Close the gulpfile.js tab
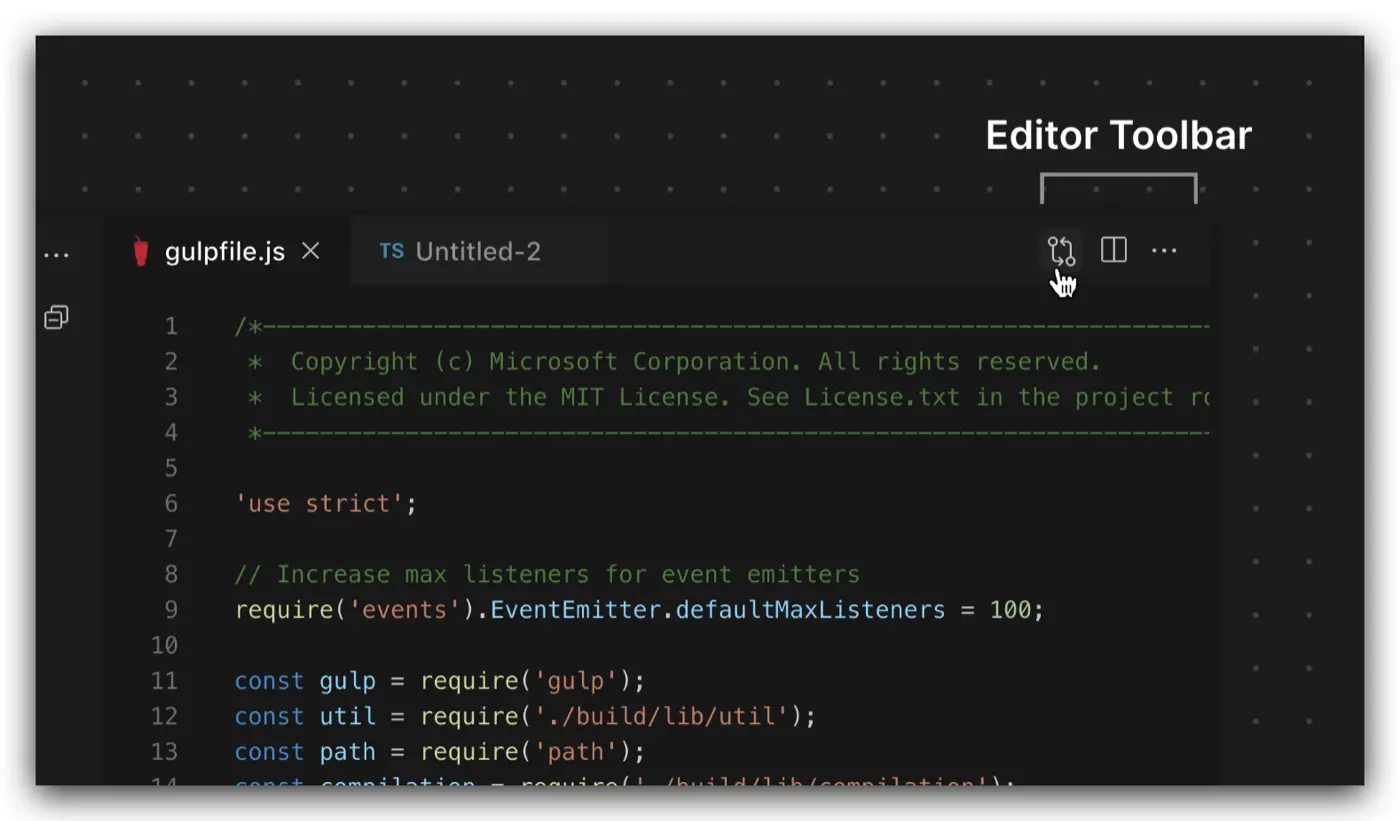The width and height of the screenshot is (1400, 821). coord(311,251)
